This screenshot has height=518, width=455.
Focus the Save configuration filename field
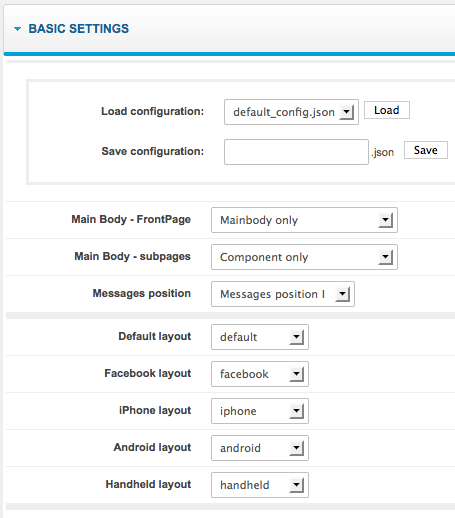click(296, 152)
